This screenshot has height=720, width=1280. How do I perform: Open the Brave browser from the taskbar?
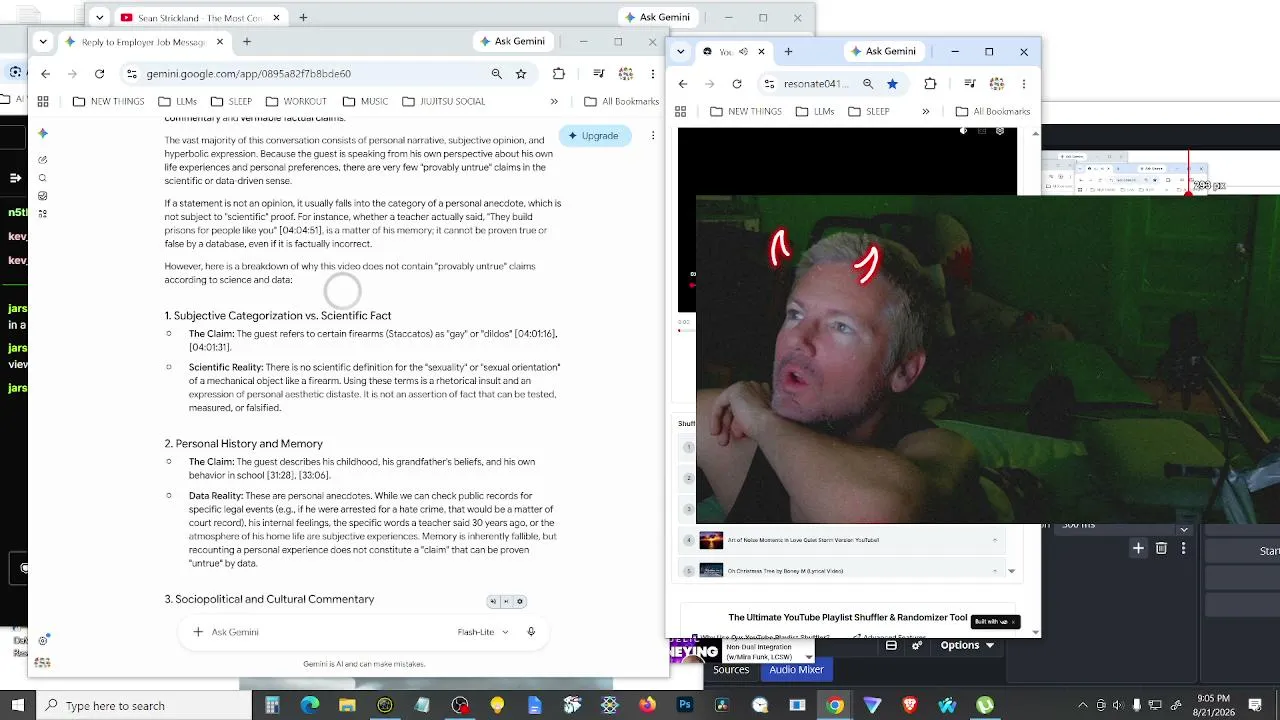pyautogui.click(x=910, y=705)
